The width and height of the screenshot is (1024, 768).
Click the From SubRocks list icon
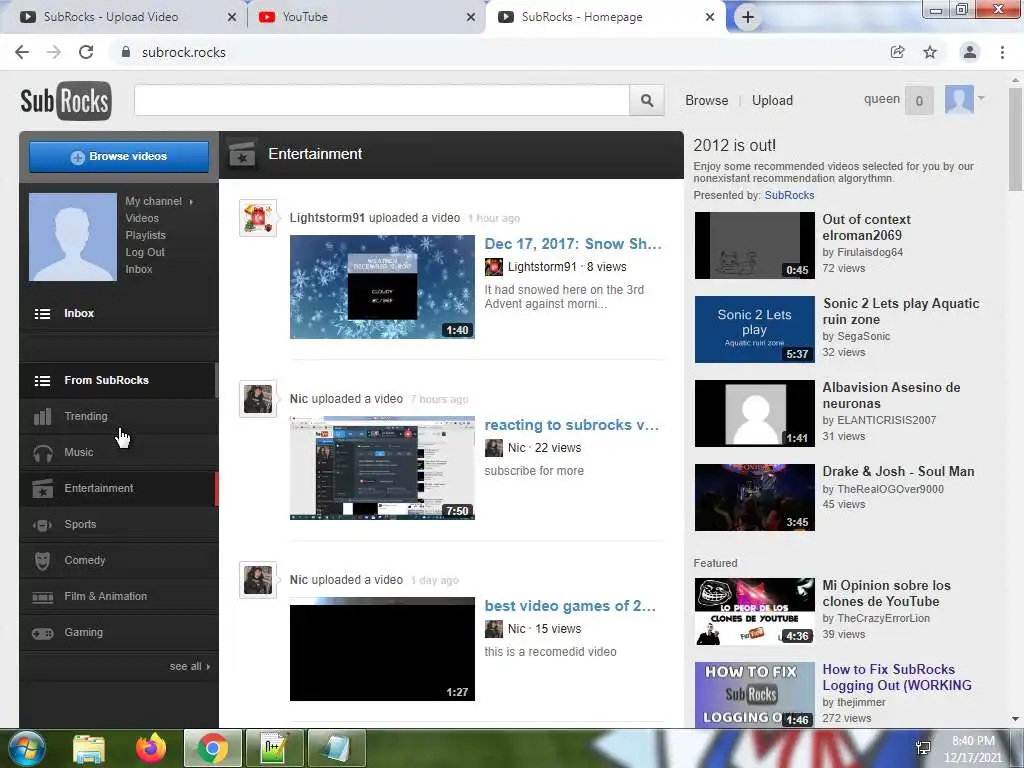(x=42, y=381)
